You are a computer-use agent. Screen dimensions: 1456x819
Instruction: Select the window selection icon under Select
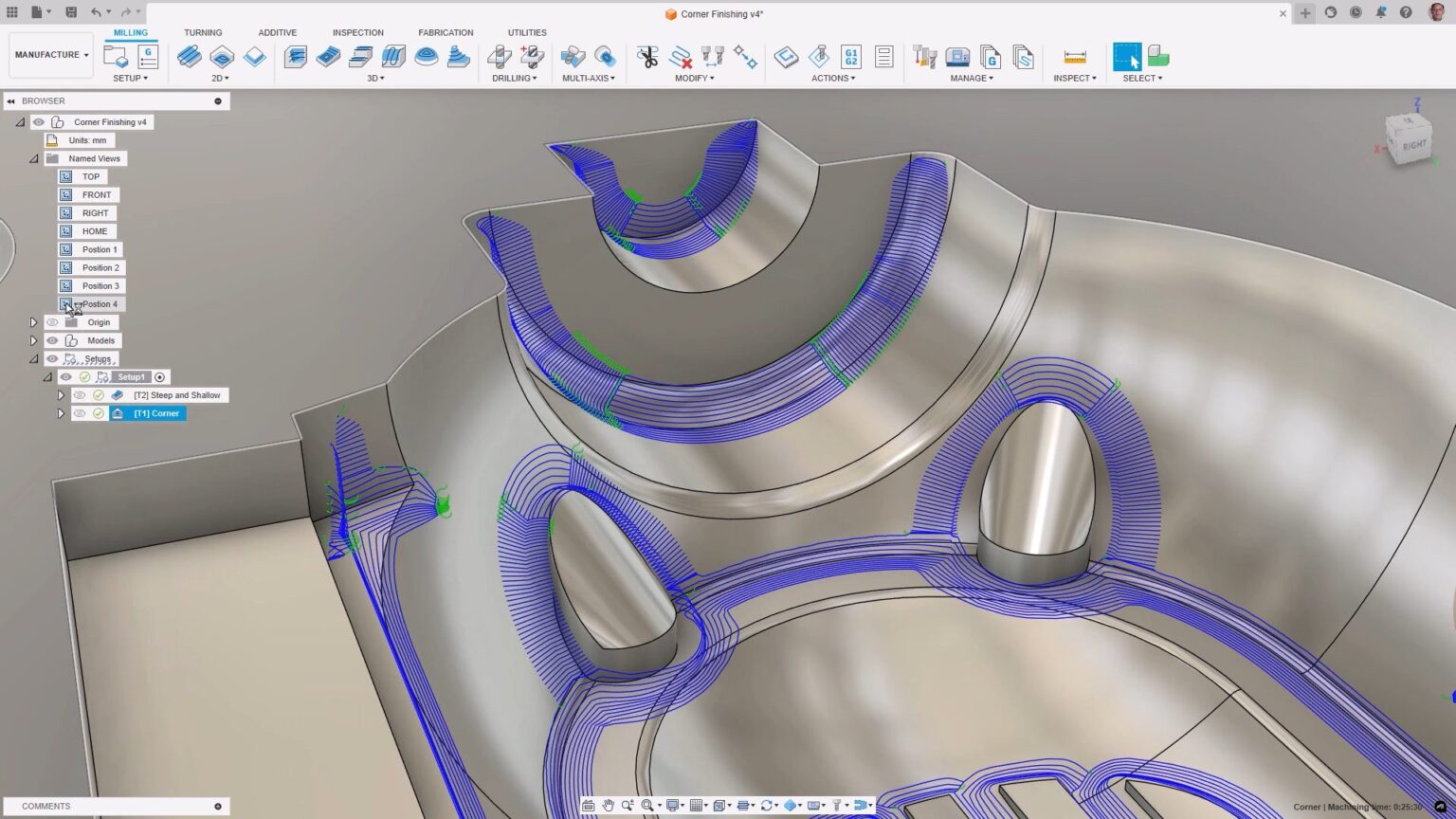point(1126,57)
